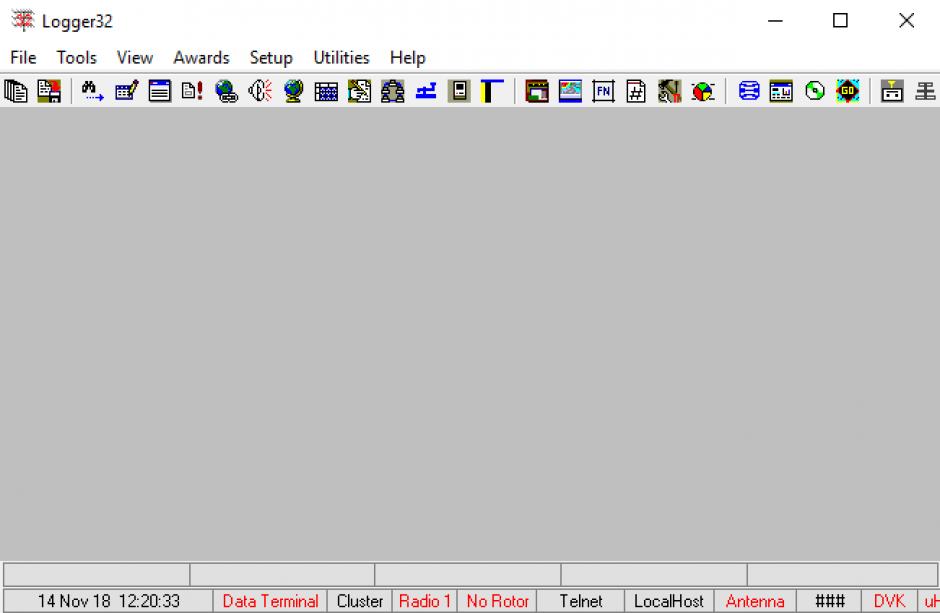Click the binoculars search icon
Screen dimensions: 940x613
pos(93,91)
